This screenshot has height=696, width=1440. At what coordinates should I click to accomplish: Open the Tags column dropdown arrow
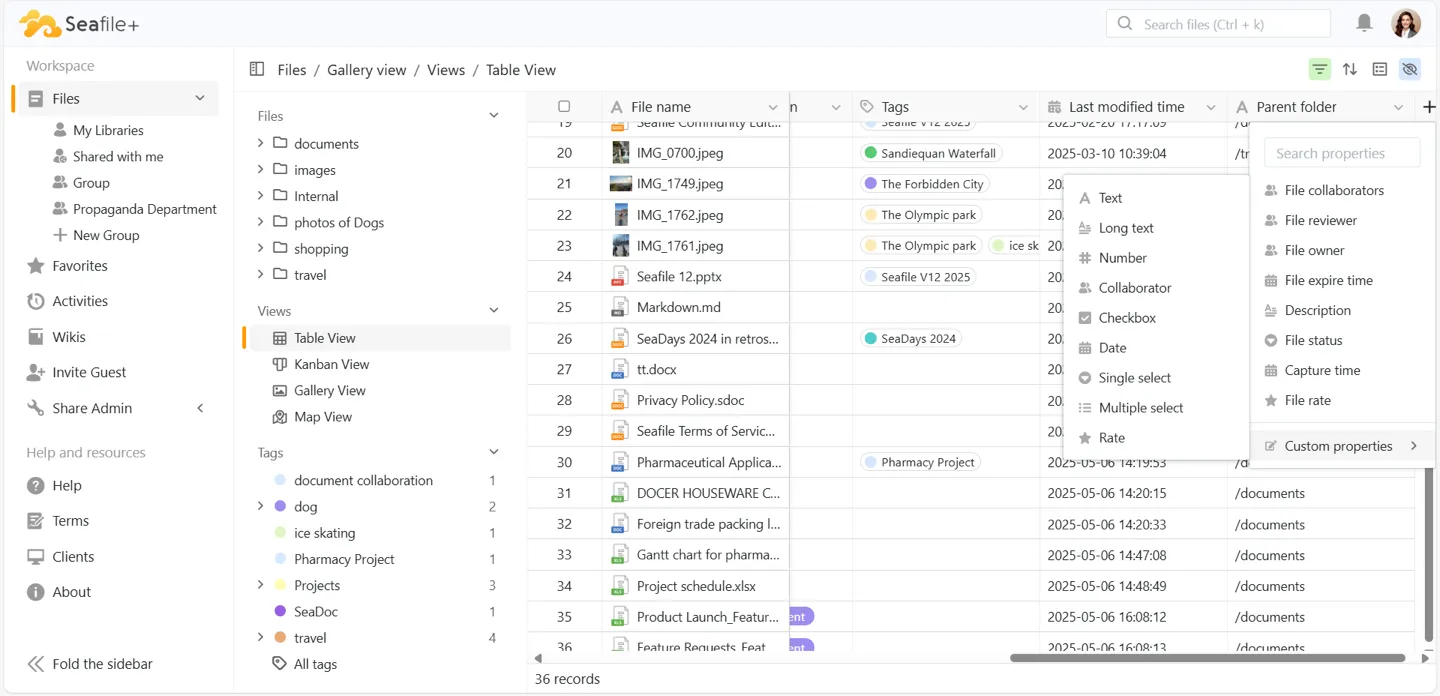[x=1023, y=107]
